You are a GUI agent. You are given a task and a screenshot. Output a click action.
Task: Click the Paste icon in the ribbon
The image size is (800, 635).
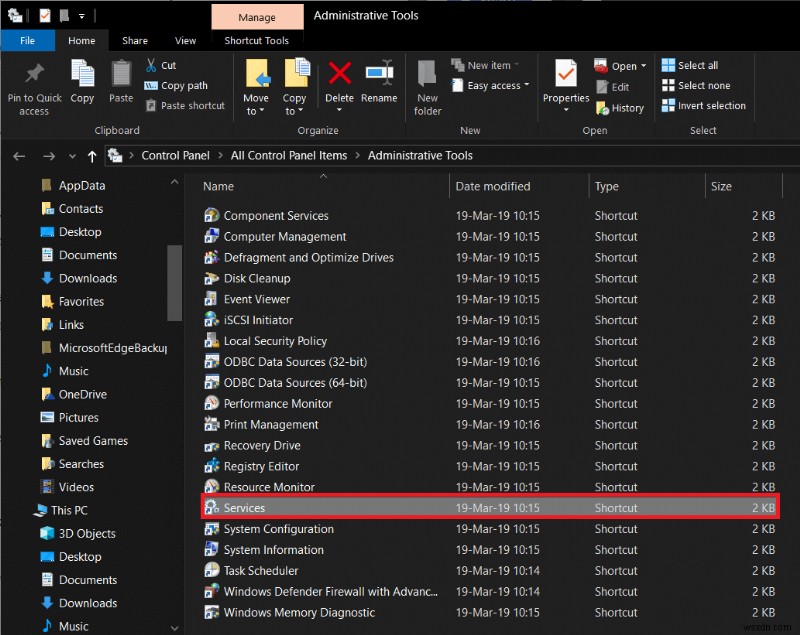119,84
